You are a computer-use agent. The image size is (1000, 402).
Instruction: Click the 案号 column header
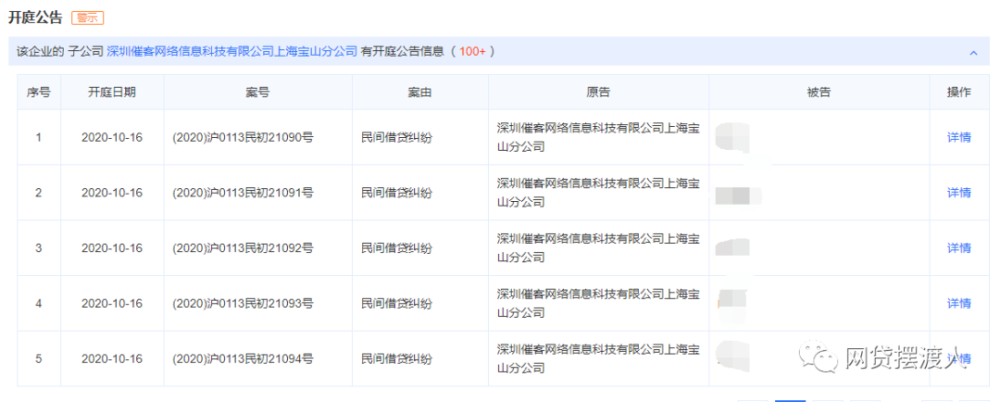pos(258,92)
